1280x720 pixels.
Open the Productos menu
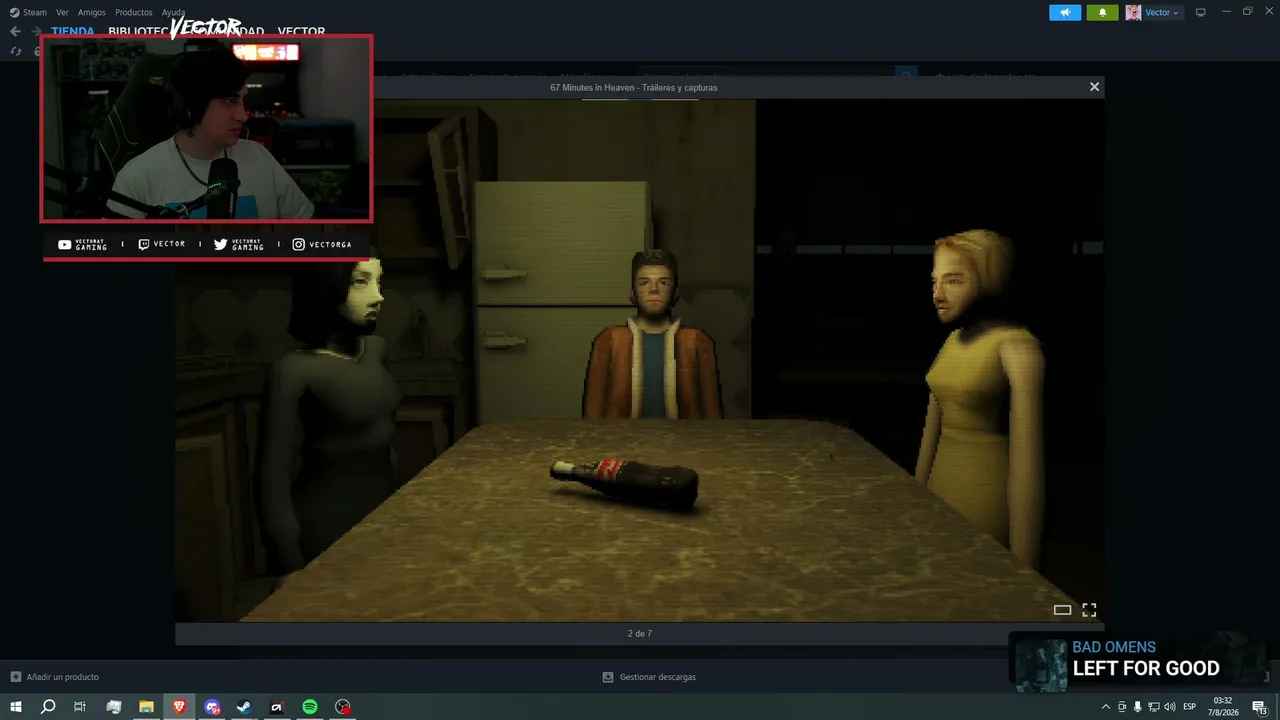coord(134,13)
